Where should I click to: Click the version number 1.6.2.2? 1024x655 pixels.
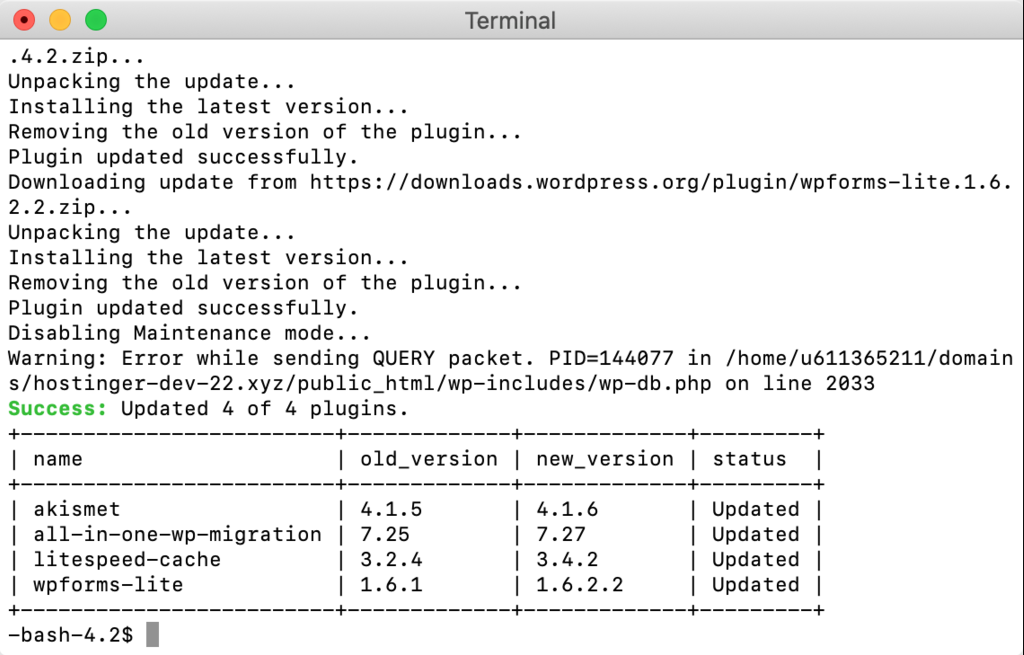pyautogui.click(x=577, y=584)
